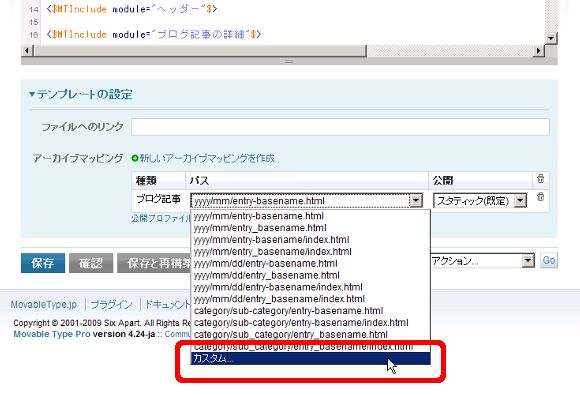Create new archive mapping link
The image size is (580, 395).
(207, 158)
